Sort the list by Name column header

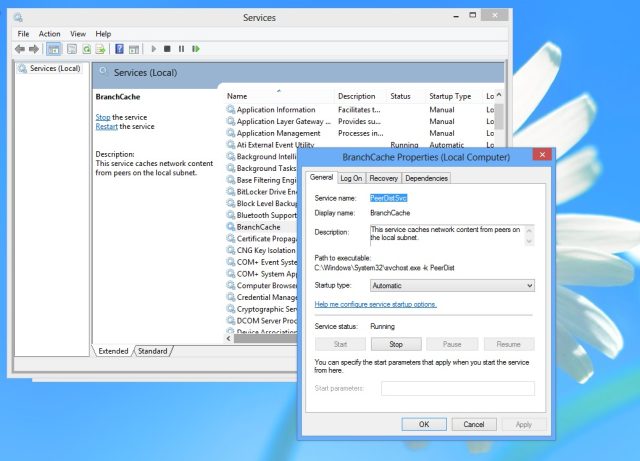coord(237,96)
